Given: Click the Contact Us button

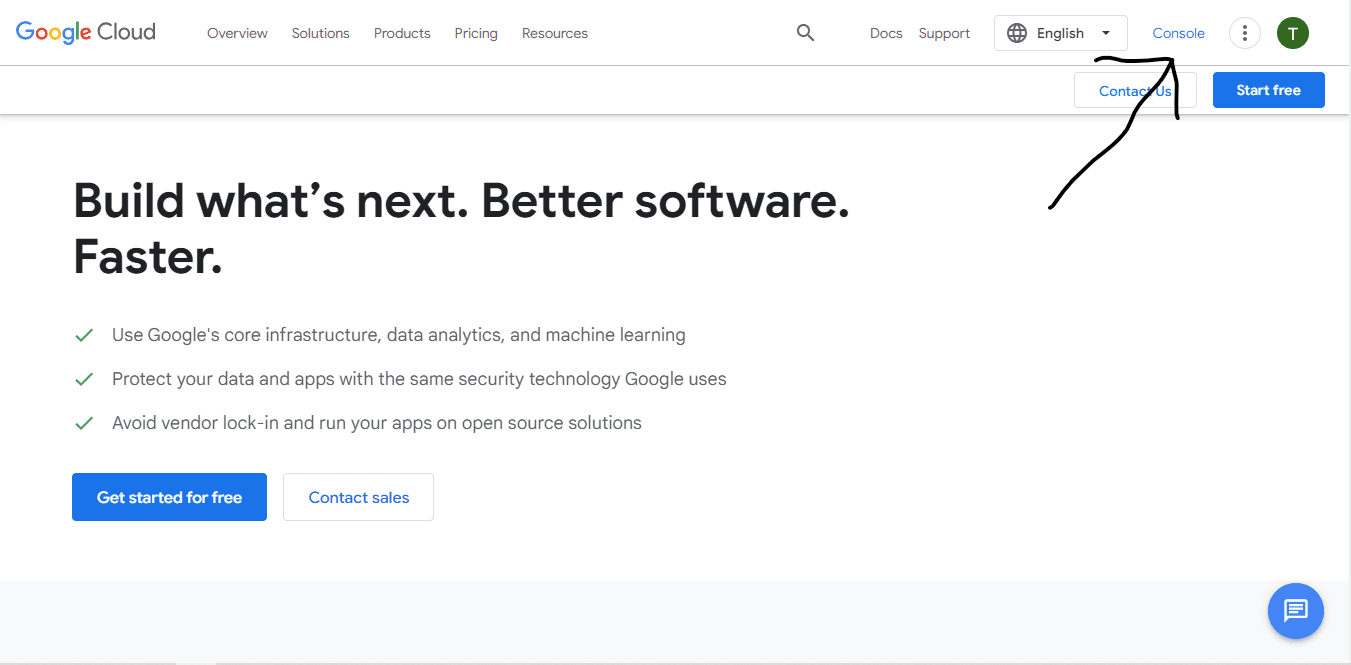Looking at the screenshot, I should click(x=1135, y=90).
